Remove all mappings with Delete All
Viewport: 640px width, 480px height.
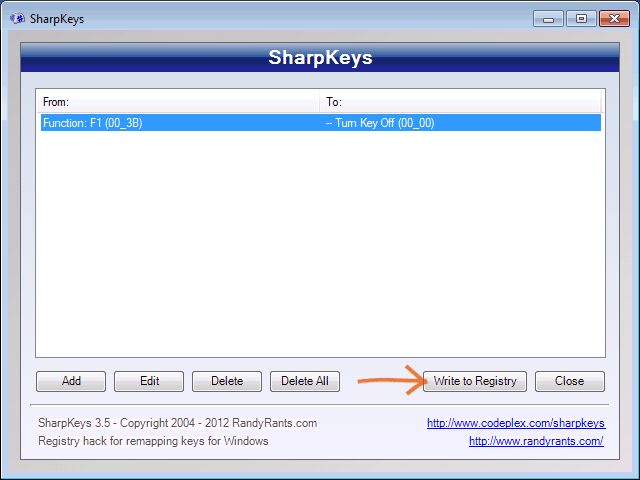[x=305, y=381]
